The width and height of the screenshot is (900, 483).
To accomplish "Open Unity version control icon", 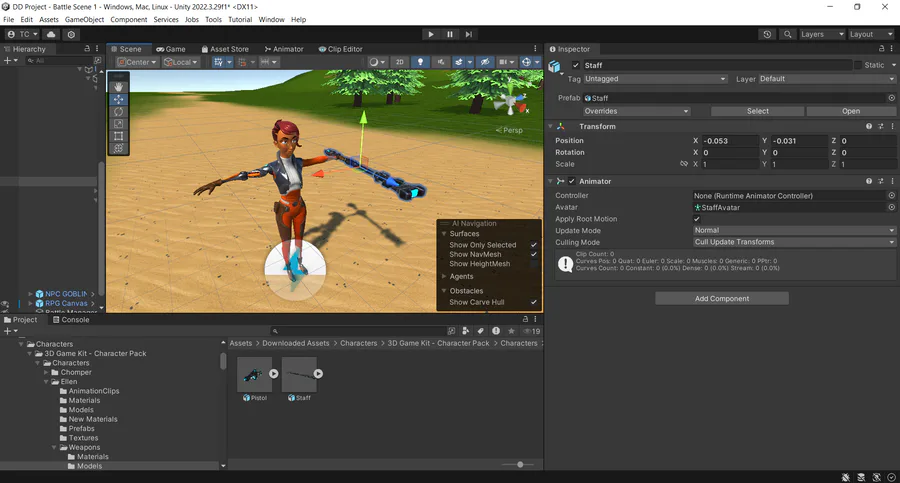I will (x=71, y=34).
